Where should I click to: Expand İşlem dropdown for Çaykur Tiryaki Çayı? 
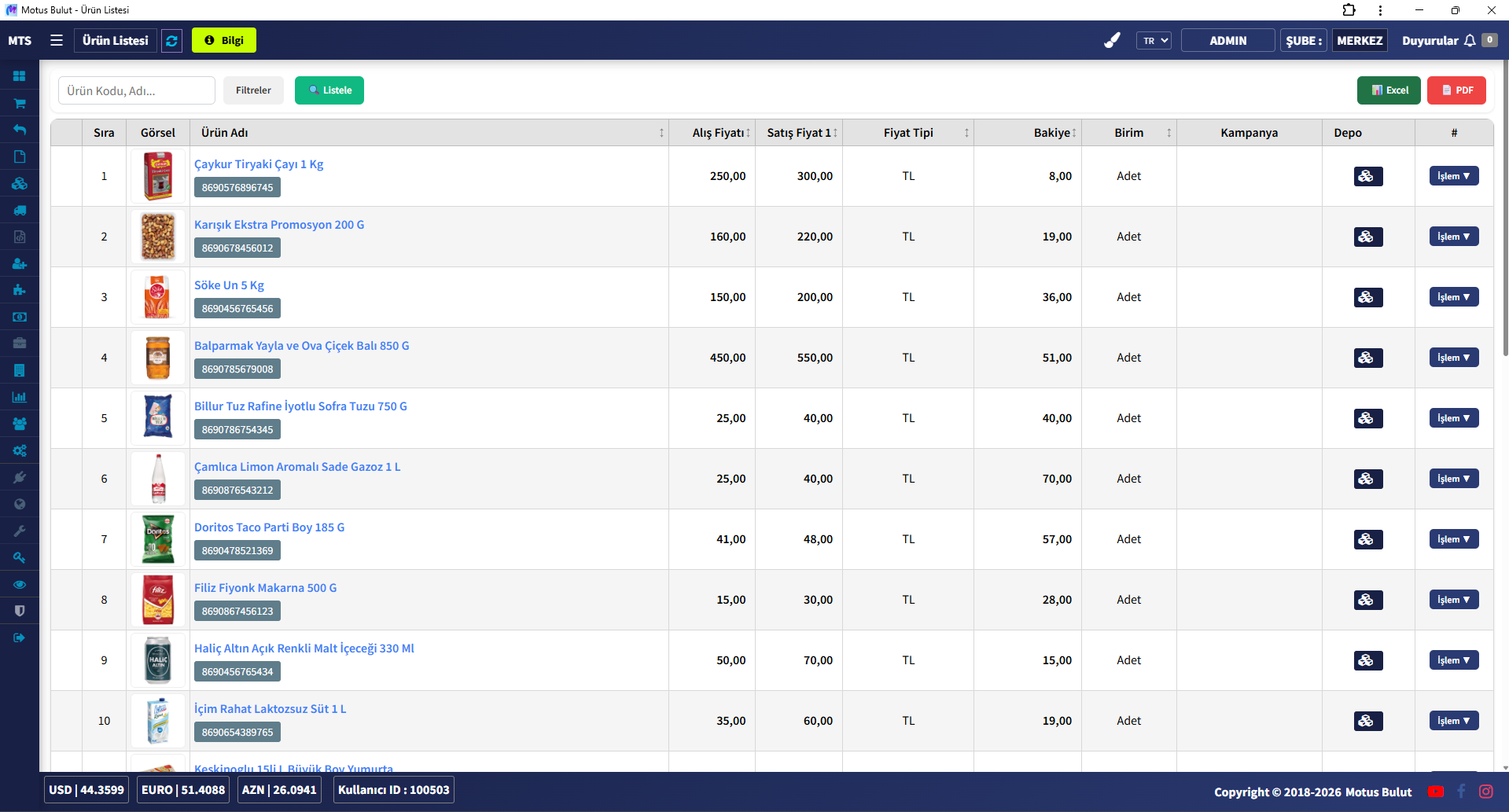1453,176
